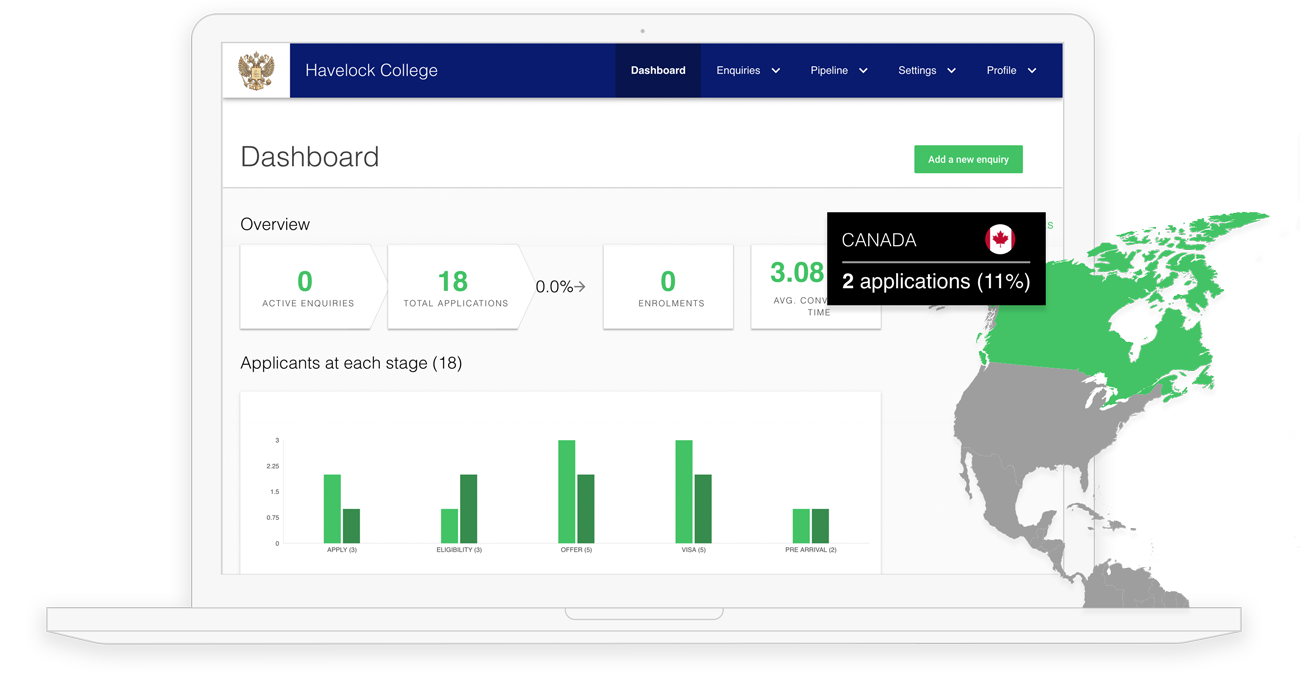Click the Add a new enquiry button
This screenshot has width=1300, height=700.
[968, 159]
